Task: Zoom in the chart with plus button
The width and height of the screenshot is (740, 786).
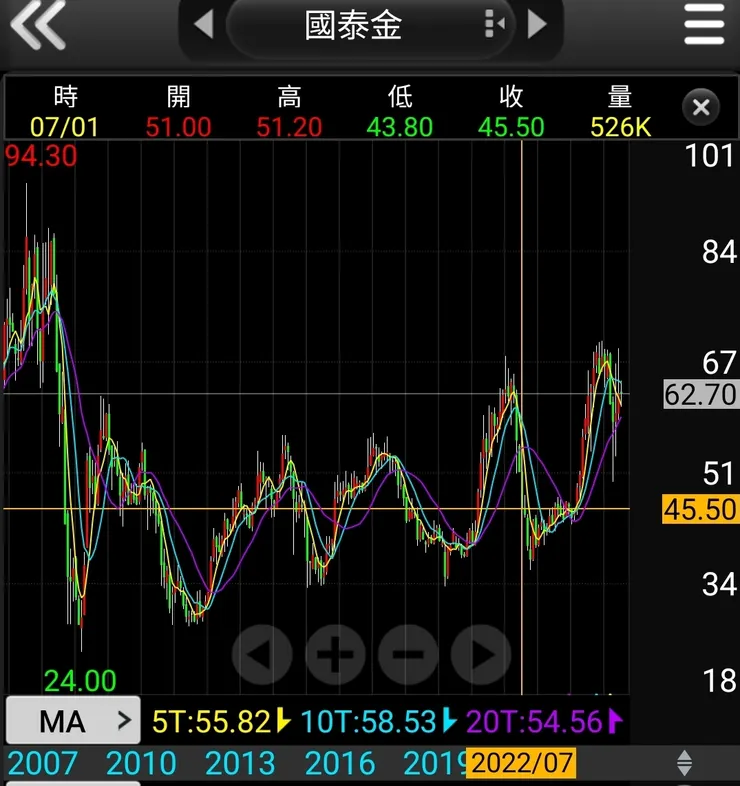Action: [335, 654]
